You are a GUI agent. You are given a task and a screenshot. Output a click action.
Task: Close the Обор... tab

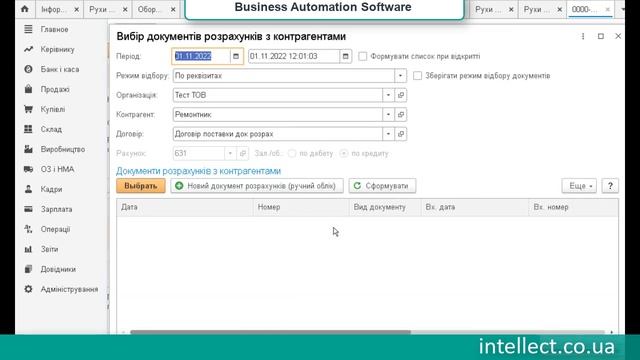[x=173, y=9]
